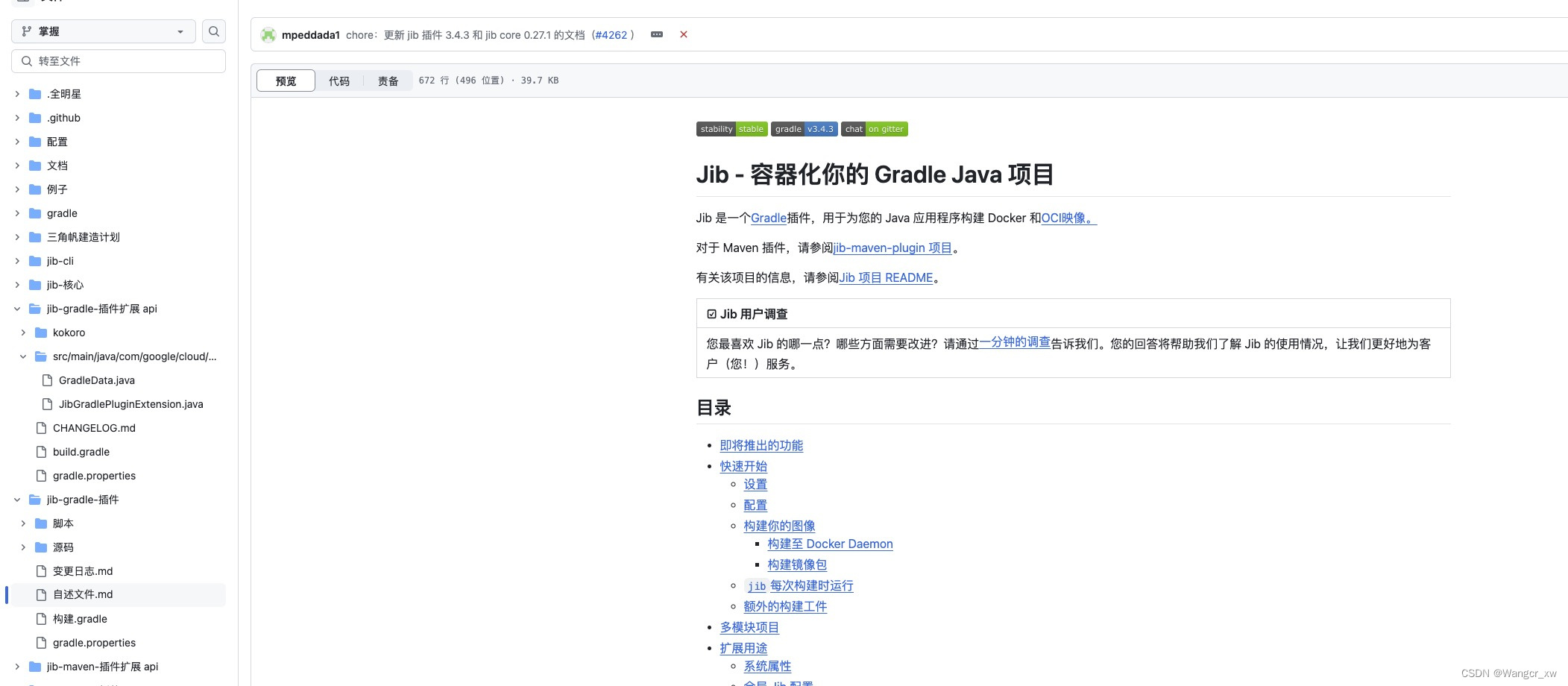The height and width of the screenshot is (686, 1568).
Task: Switch to the 责备 tab
Action: 388,81
